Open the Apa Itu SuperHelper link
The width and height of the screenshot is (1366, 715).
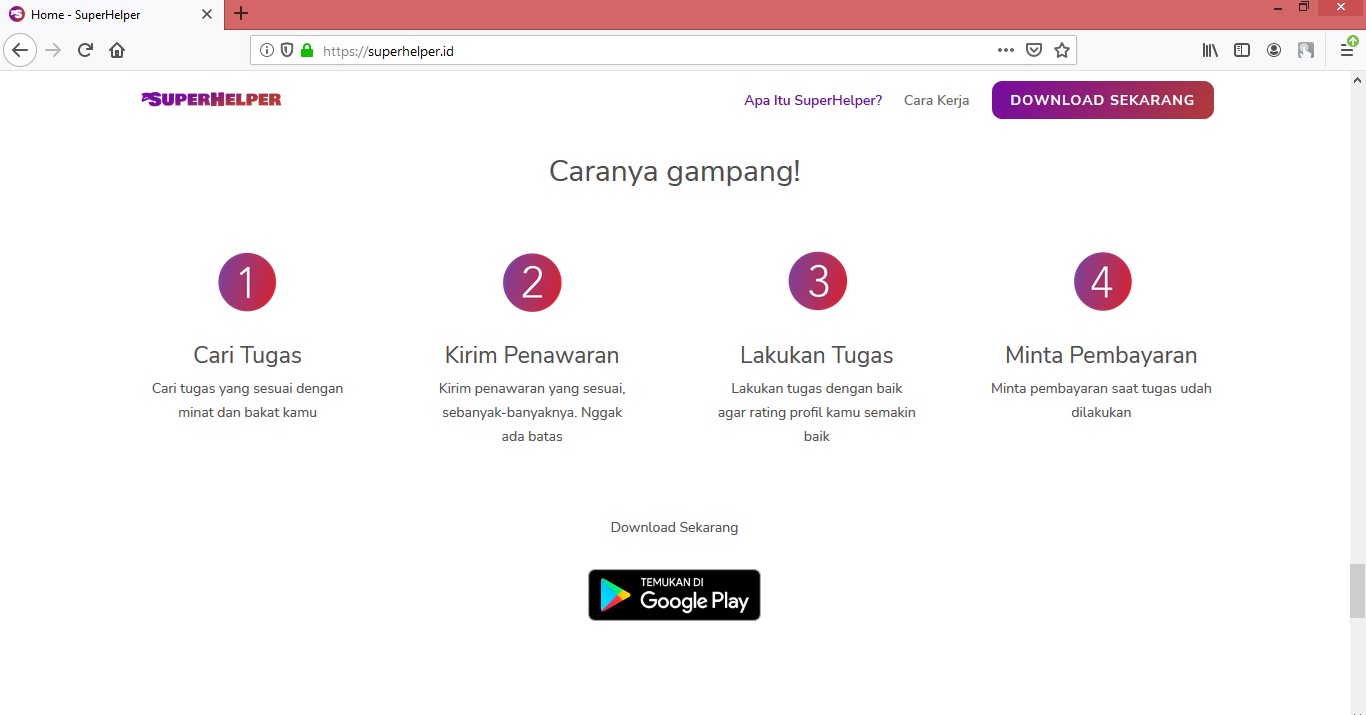click(812, 100)
